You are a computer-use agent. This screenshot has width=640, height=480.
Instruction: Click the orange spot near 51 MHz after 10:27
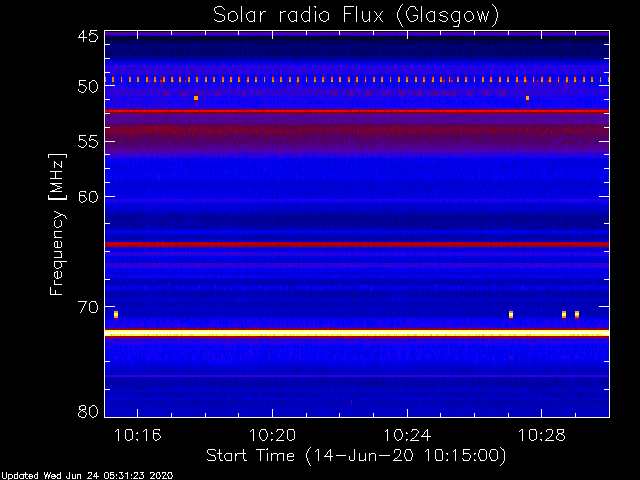pyautogui.click(x=527, y=98)
